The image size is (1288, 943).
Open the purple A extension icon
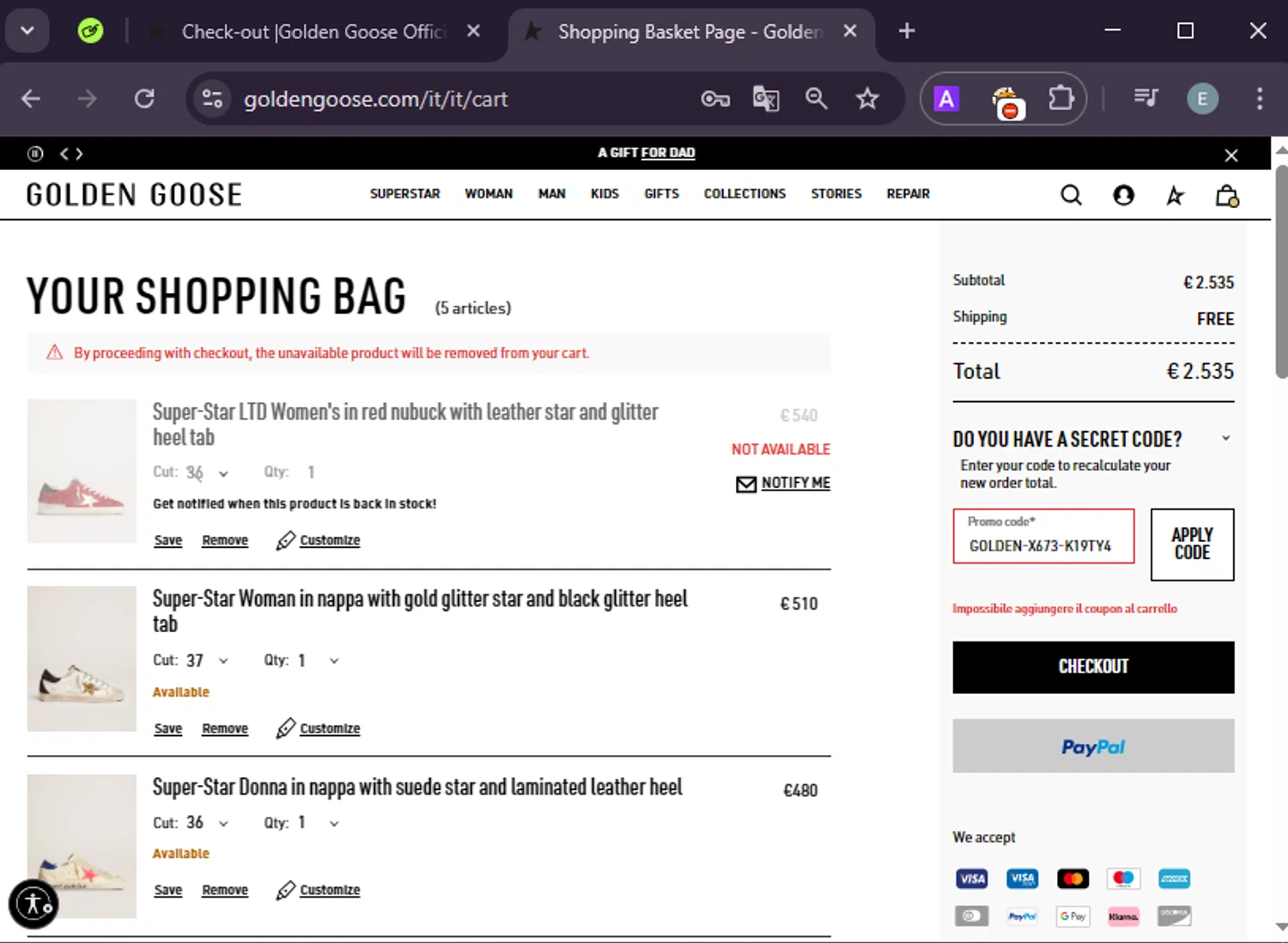point(946,99)
